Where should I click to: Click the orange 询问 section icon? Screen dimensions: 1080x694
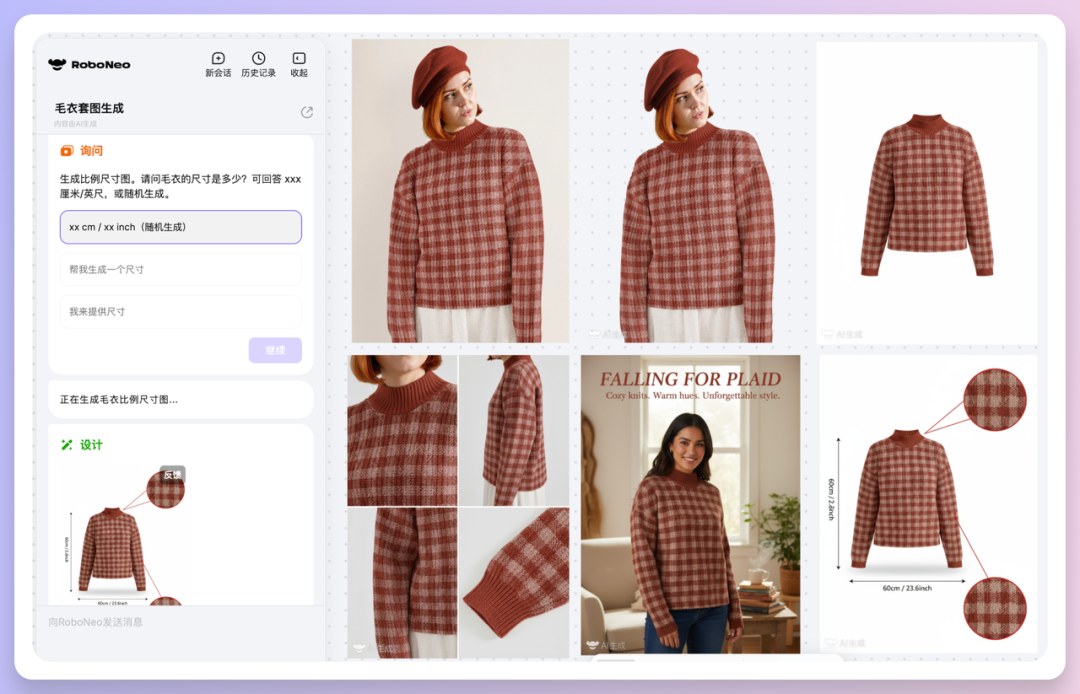[x=67, y=151]
